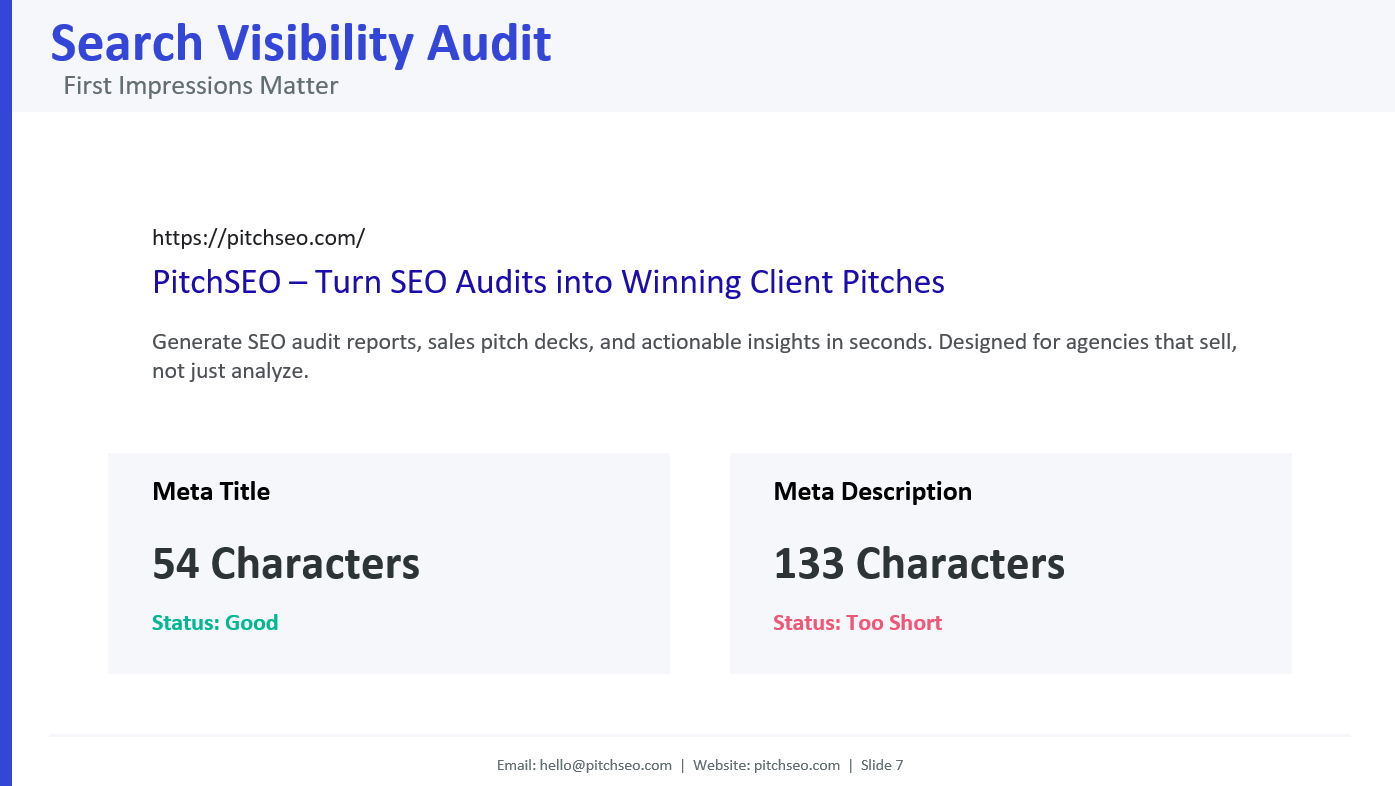
Task: Click the blue vertical accent bar
Action: pos(5,393)
